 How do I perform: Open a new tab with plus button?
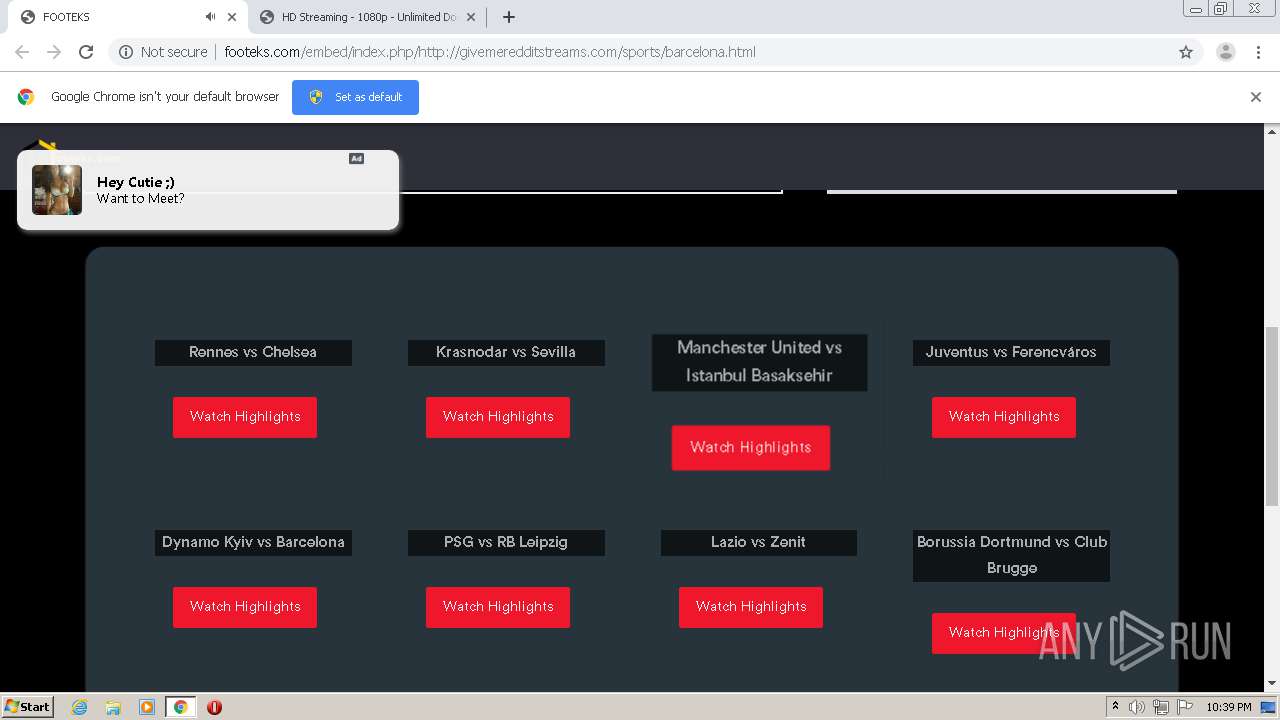click(x=509, y=17)
